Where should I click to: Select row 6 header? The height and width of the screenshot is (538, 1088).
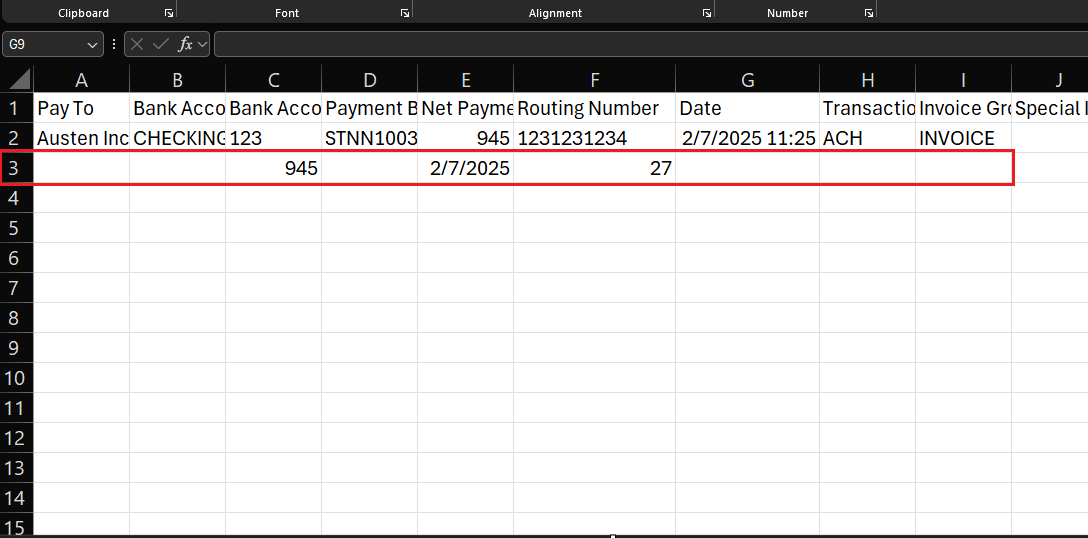pyautogui.click(x=17, y=258)
